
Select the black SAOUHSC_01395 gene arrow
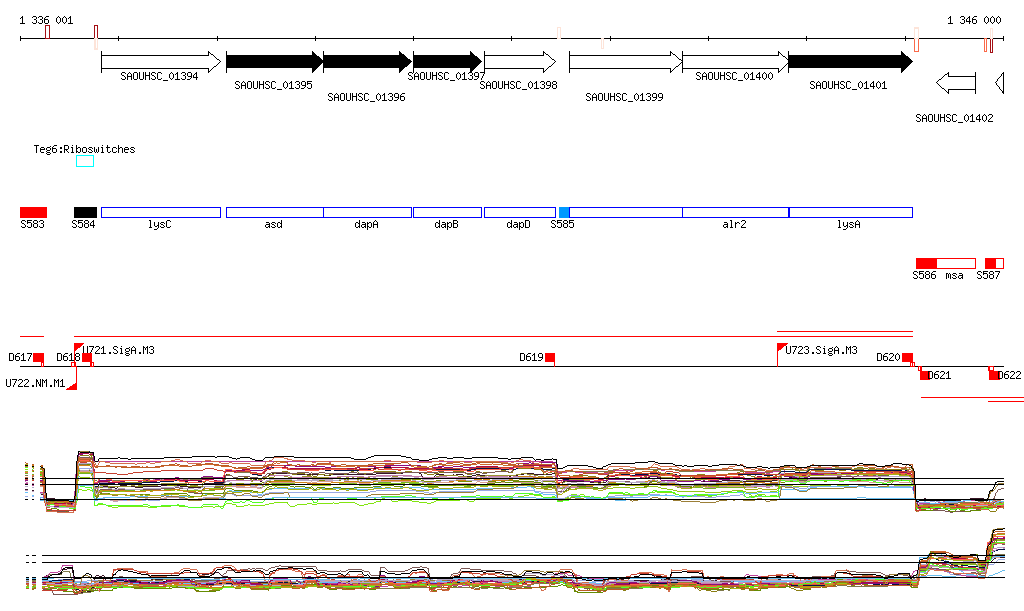[274, 62]
